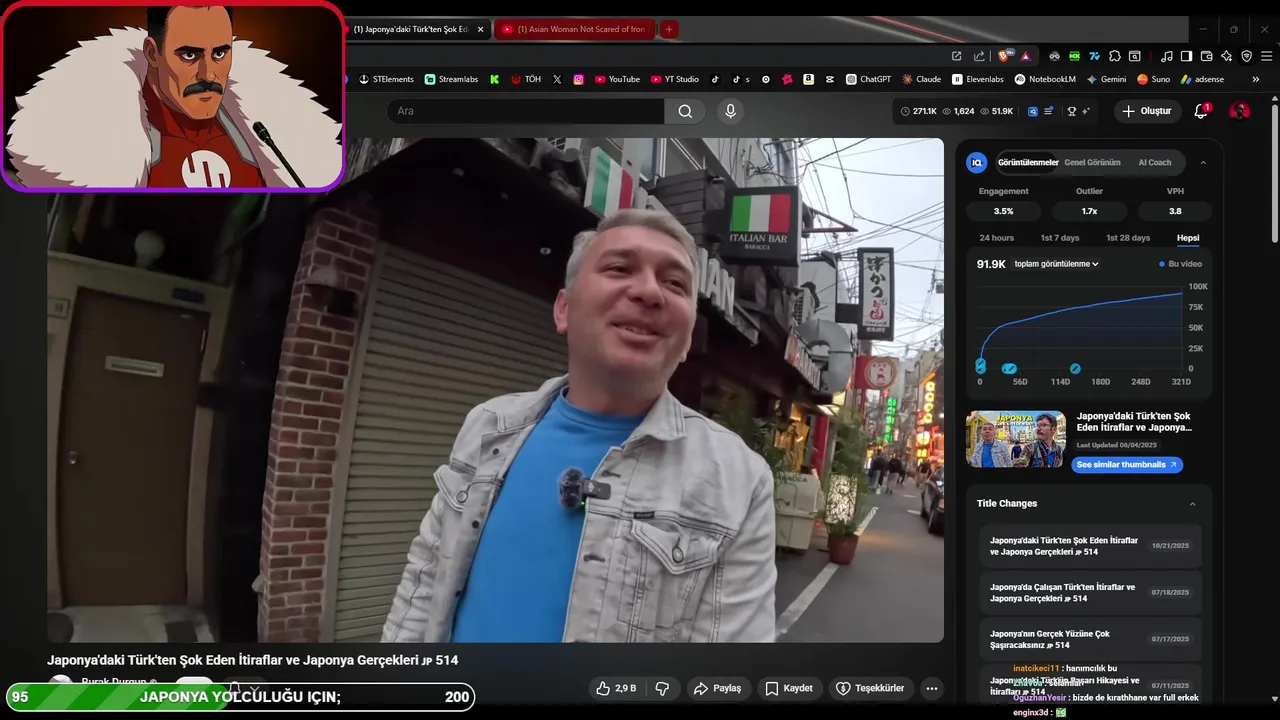Open a new browser tab
The width and height of the screenshot is (1280, 720).
point(669,29)
